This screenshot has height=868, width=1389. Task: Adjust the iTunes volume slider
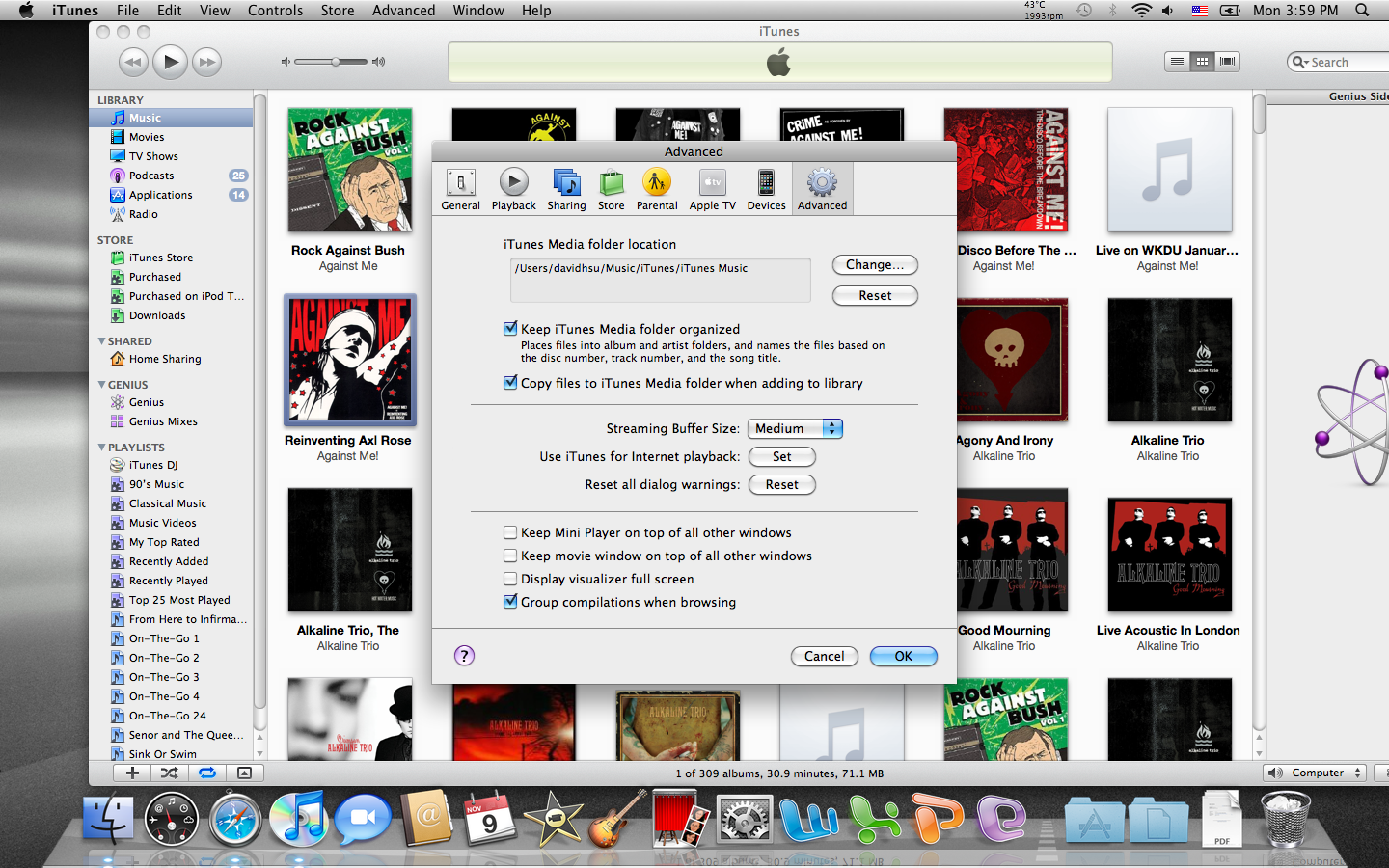[331, 62]
